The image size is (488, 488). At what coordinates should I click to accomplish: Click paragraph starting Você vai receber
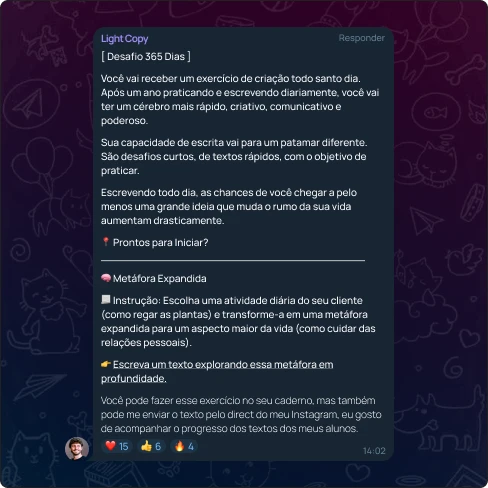240,100
